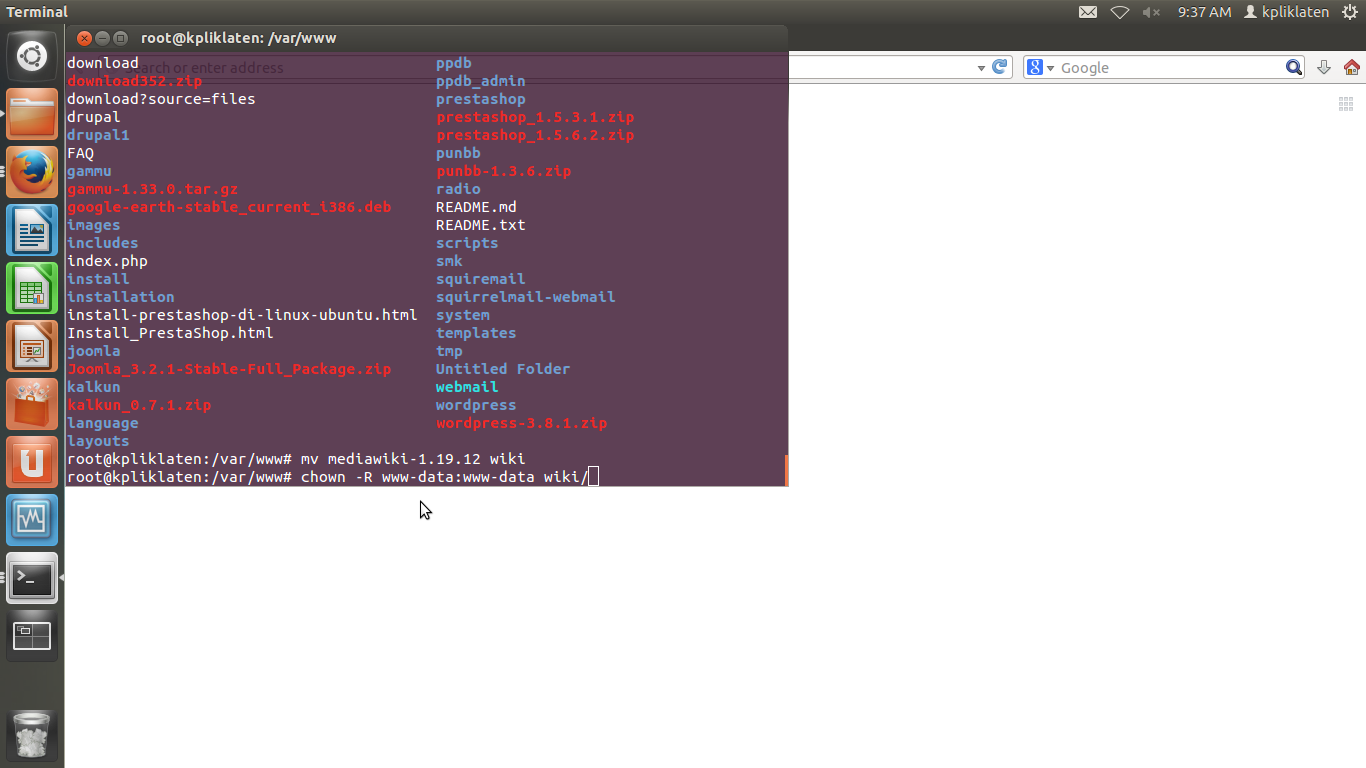
Task: Click 'wordpress-3.8.1.zip' file name
Action: pos(521,423)
